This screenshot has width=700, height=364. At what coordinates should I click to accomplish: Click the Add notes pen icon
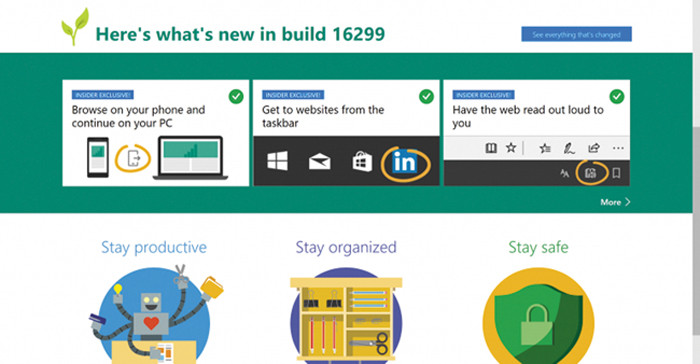click(569, 148)
